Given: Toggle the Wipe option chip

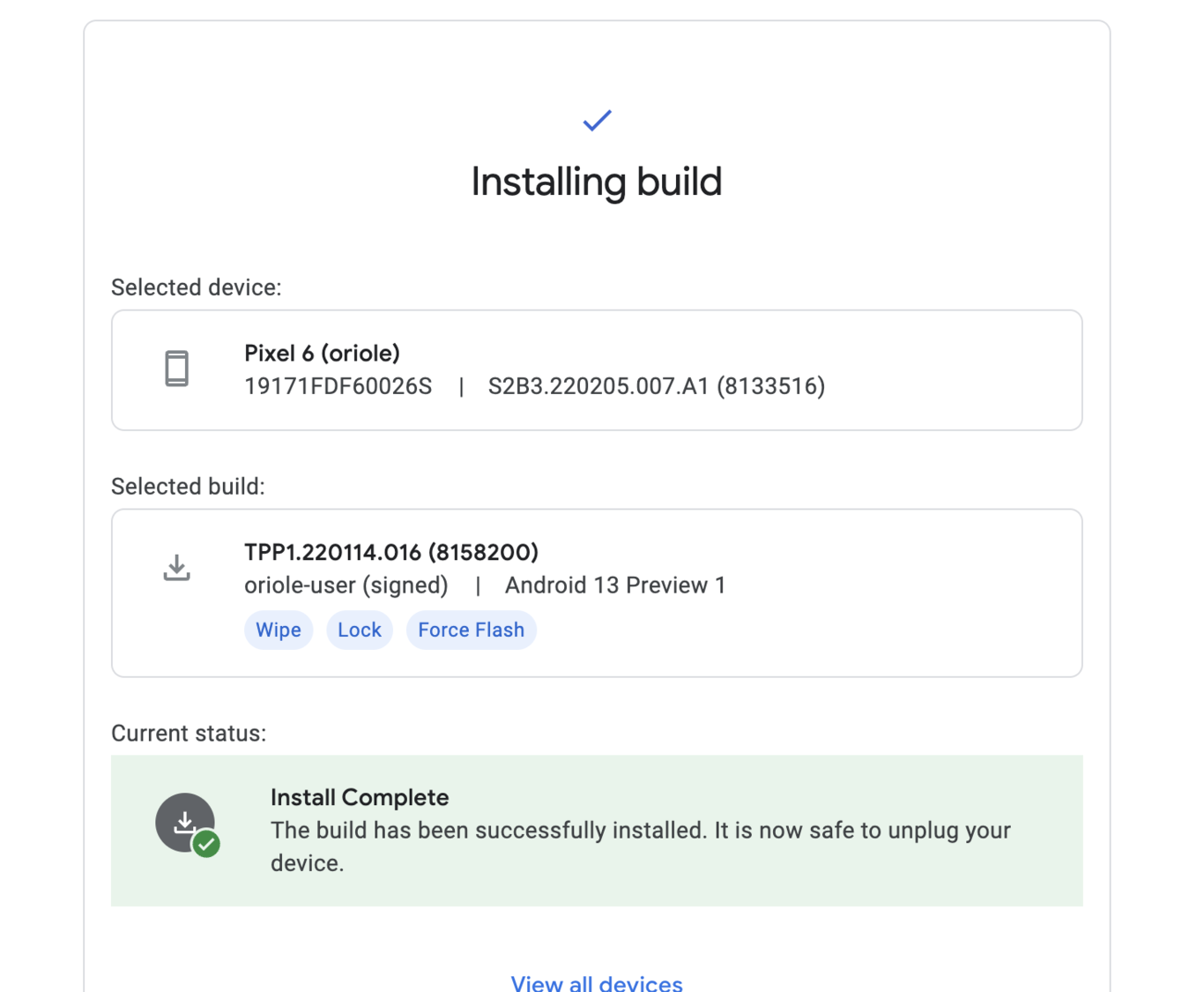Looking at the screenshot, I should [x=279, y=630].
